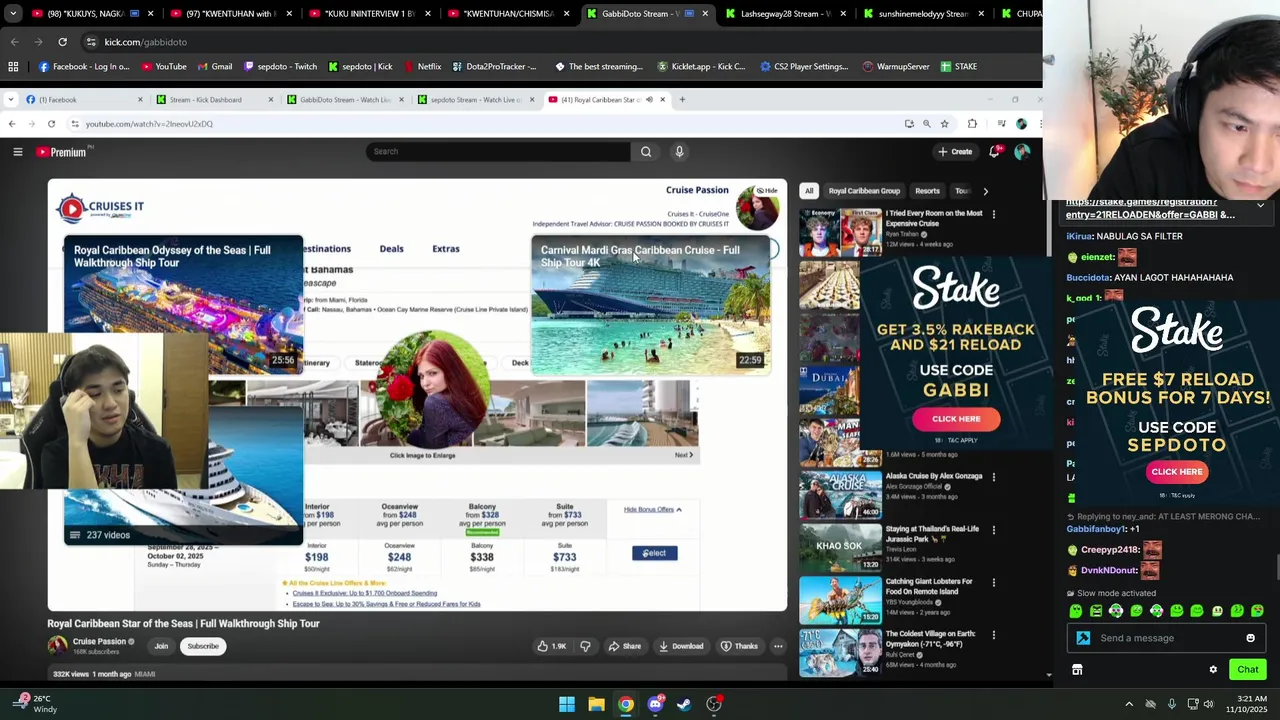
Task: Hide the end-screen suggestions with Hide button
Action: point(766,190)
